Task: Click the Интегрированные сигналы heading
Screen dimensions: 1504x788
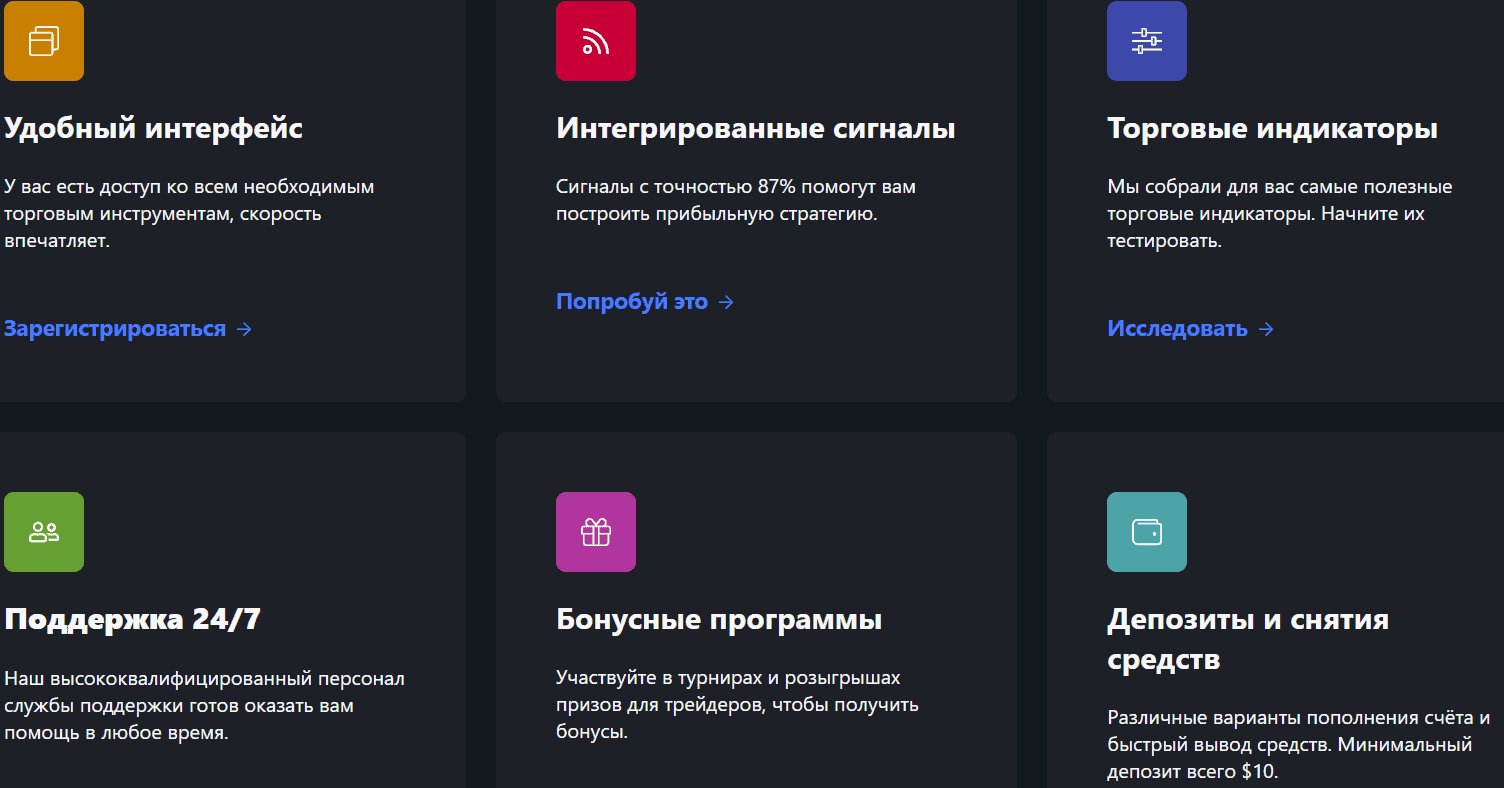Action: coord(755,129)
